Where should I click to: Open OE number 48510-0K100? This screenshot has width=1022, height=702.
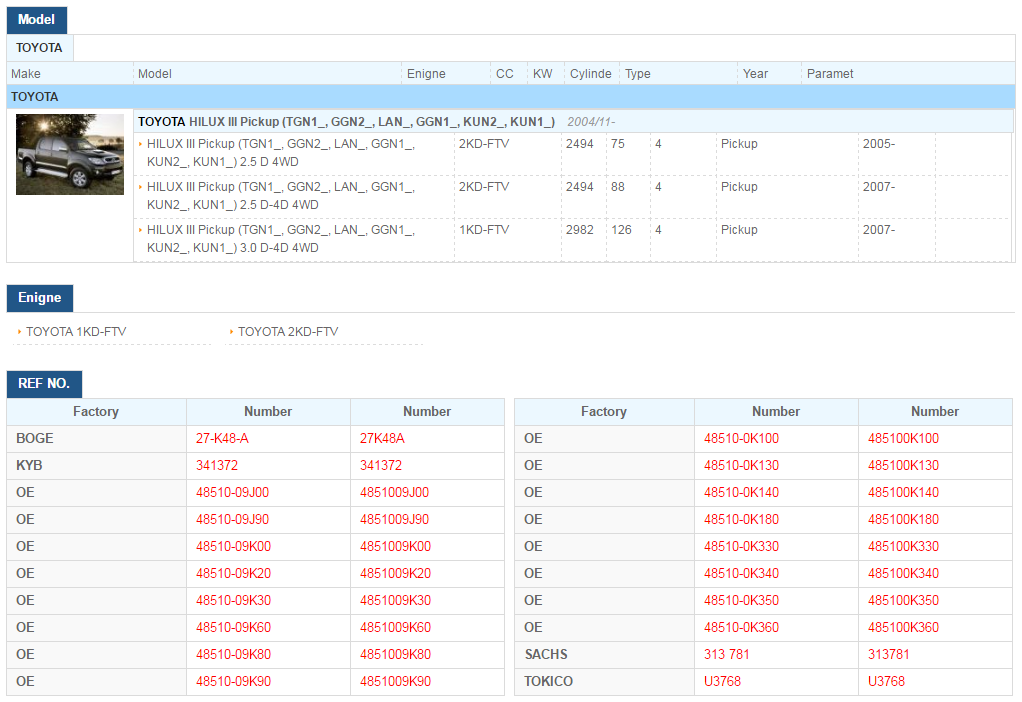point(741,439)
